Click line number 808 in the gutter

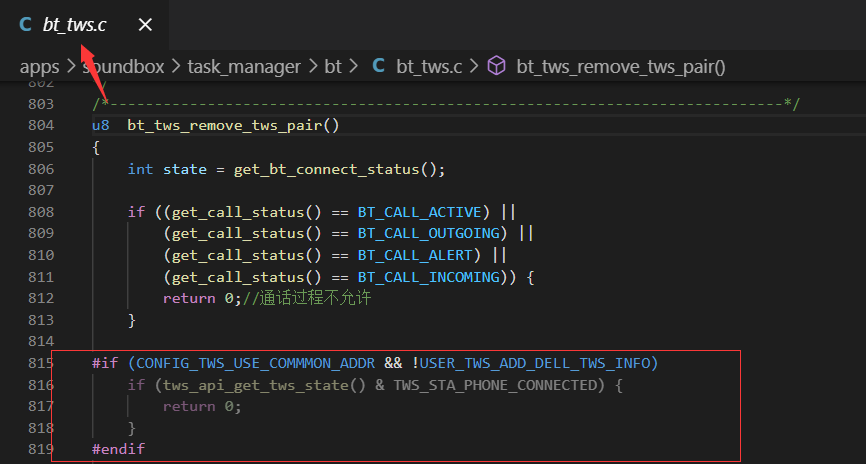pyautogui.click(x=41, y=212)
